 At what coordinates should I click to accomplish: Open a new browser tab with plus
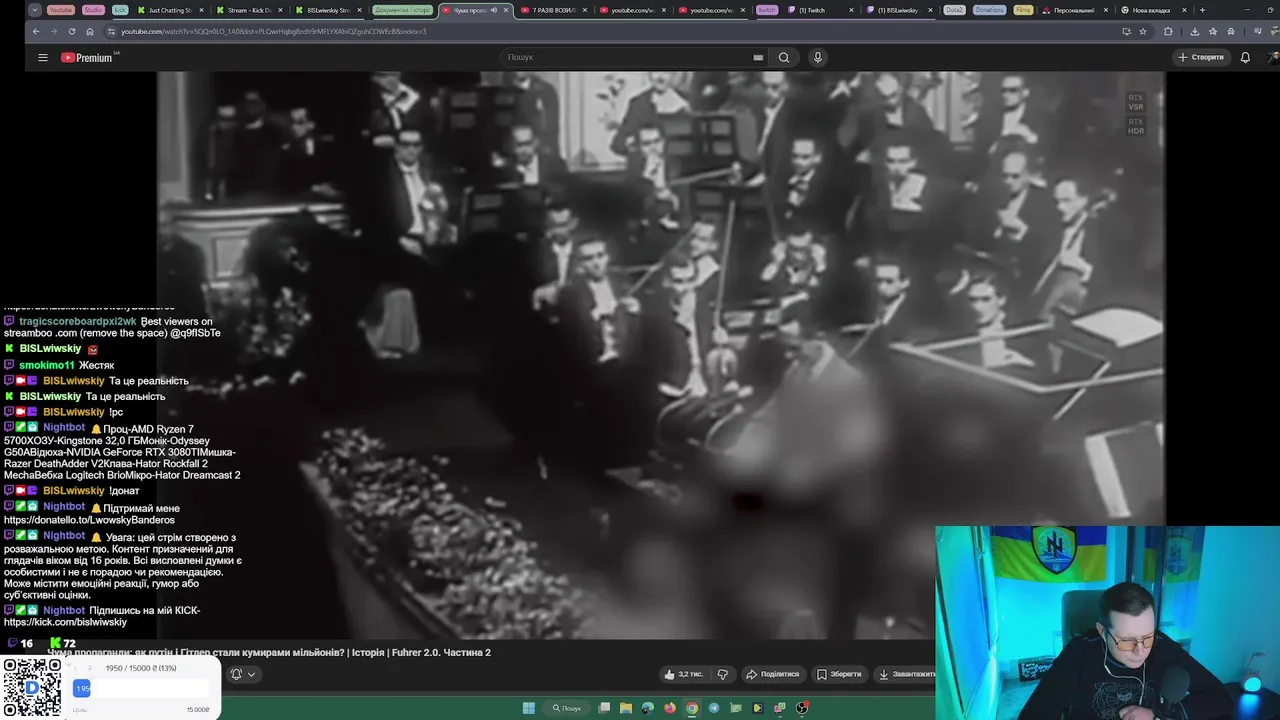[x=1202, y=10]
